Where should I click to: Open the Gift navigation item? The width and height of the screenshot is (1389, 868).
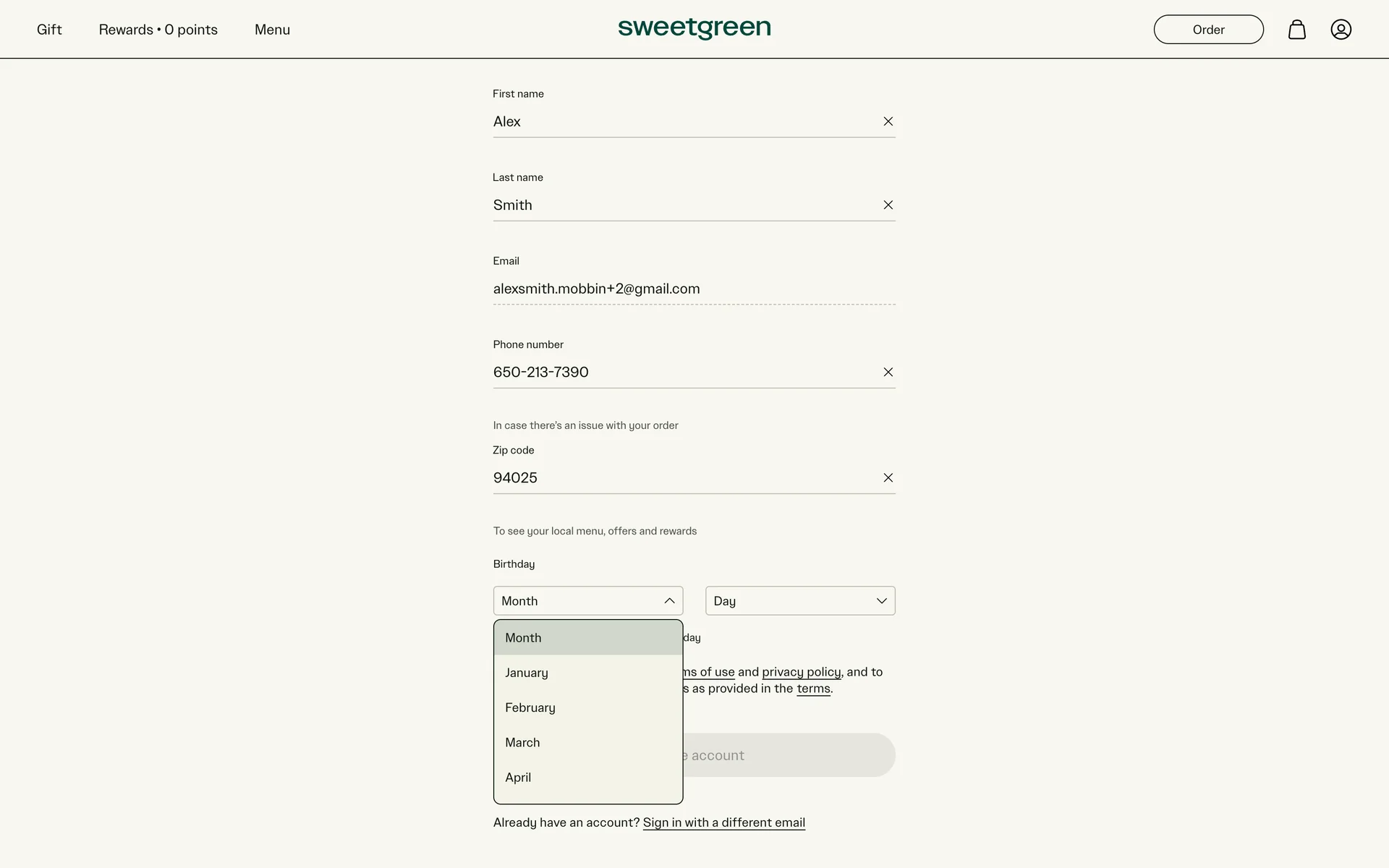tap(49, 30)
